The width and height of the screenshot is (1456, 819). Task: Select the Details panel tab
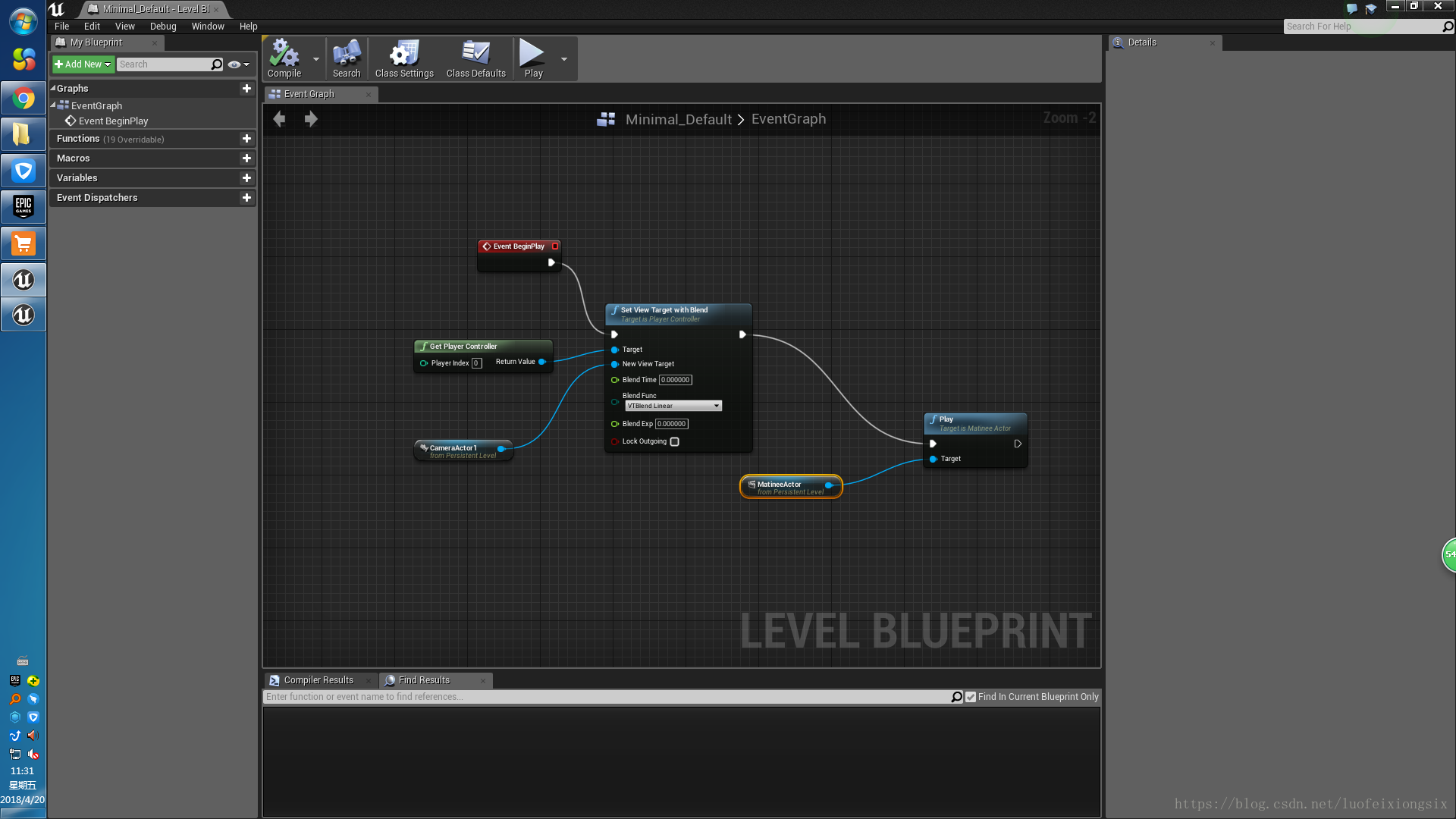pyautogui.click(x=1142, y=42)
